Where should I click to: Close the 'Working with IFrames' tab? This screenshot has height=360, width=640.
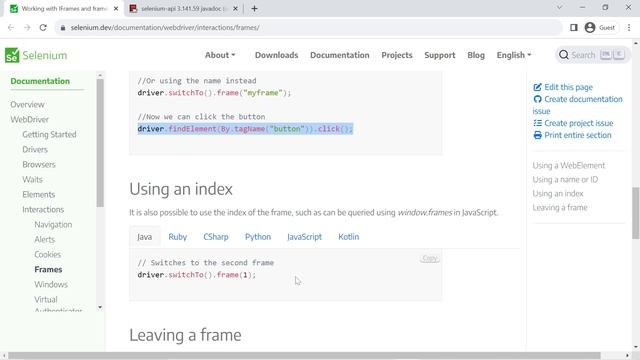click(116, 8)
